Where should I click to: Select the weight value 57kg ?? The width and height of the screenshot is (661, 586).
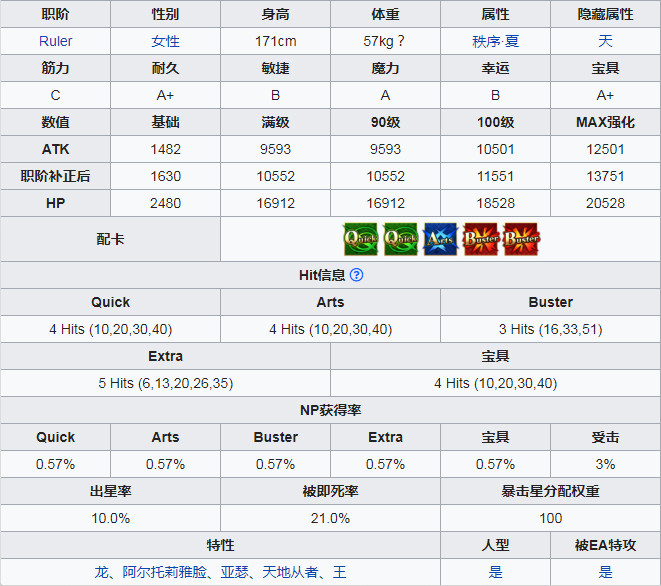[384, 41]
